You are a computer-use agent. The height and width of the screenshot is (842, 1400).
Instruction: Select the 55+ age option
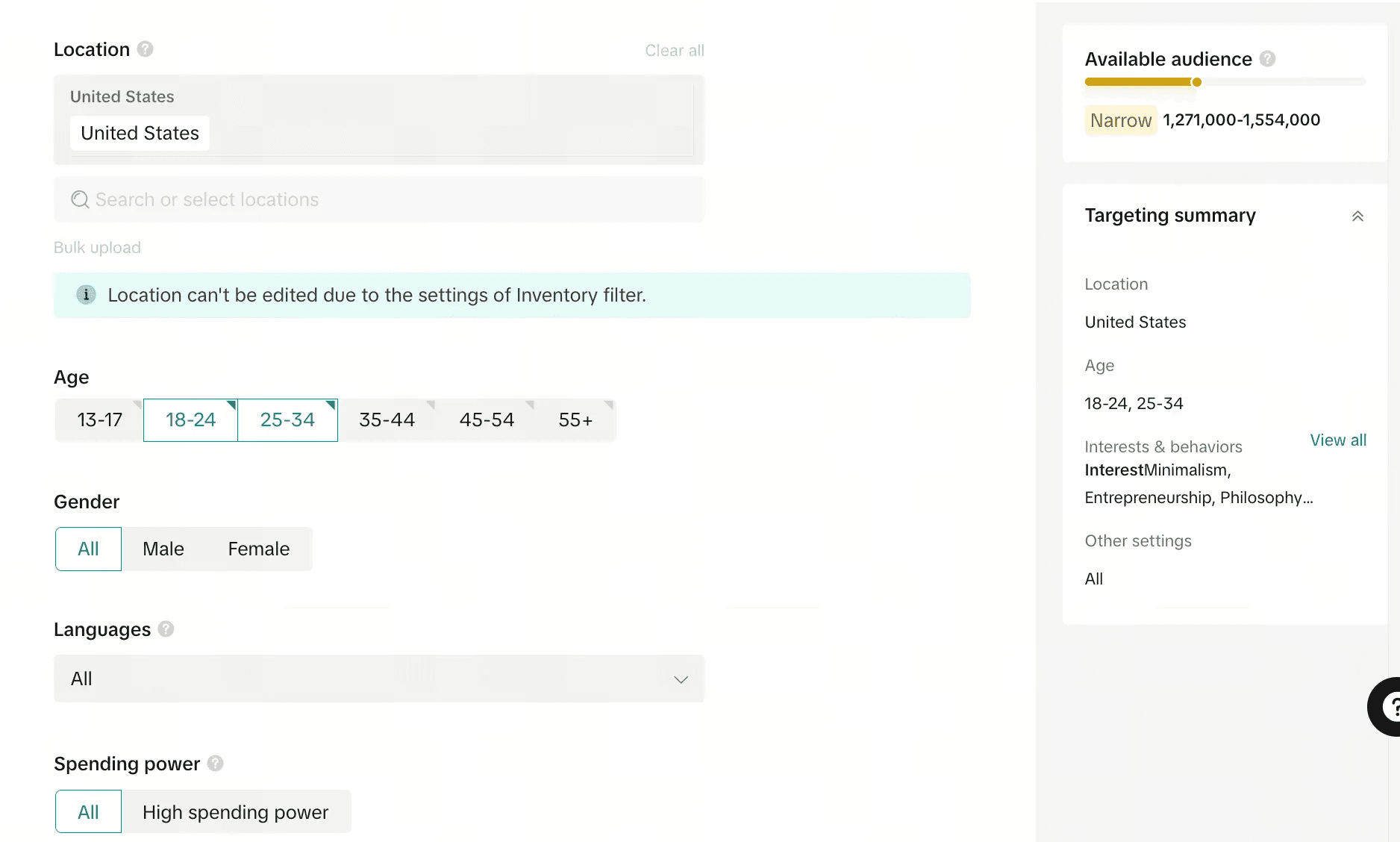click(x=575, y=420)
